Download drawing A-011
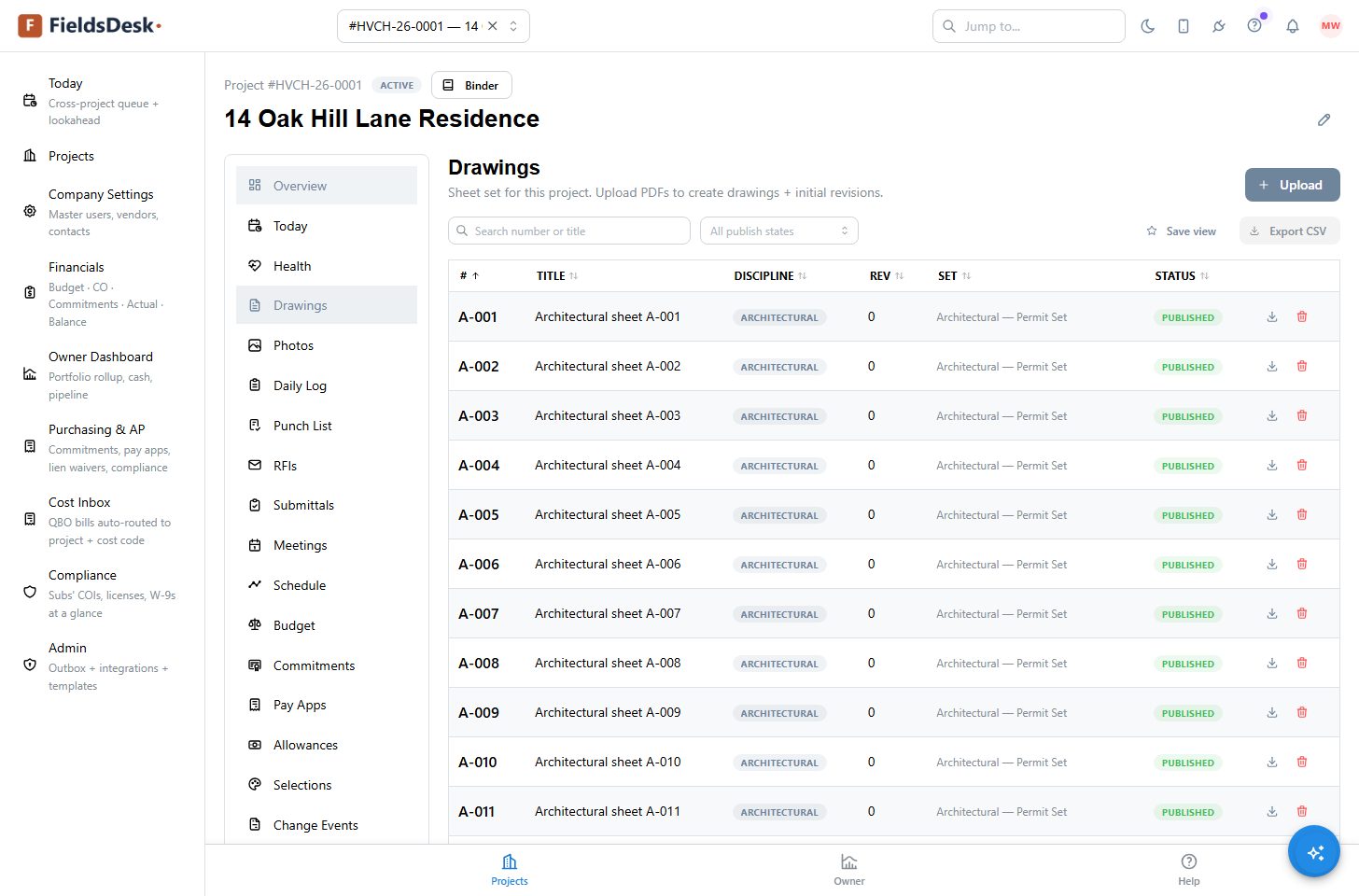This screenshot has width=1359, height=896. coord(1272,812)
